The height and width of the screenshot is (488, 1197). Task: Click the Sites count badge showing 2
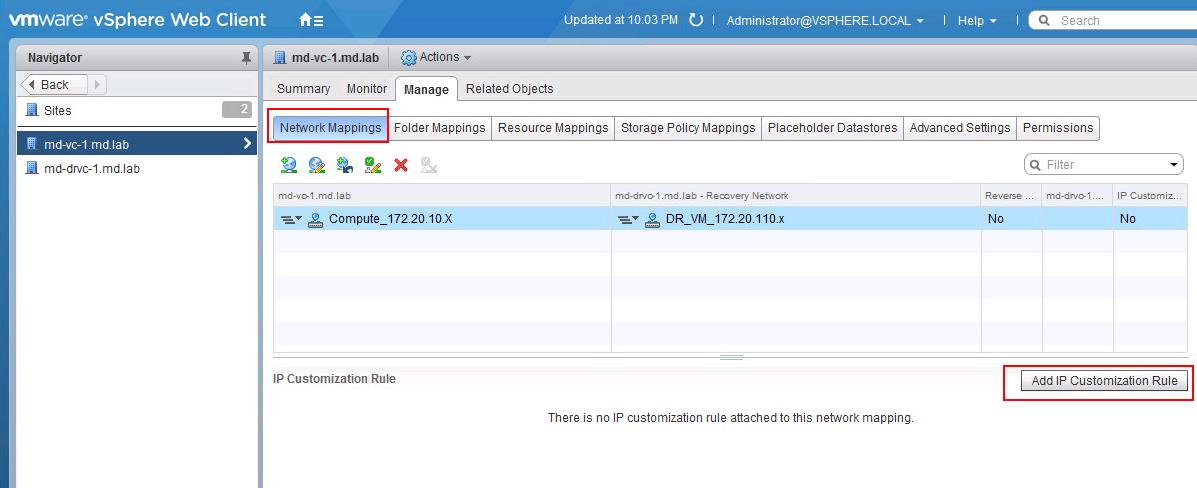point(237,109)
